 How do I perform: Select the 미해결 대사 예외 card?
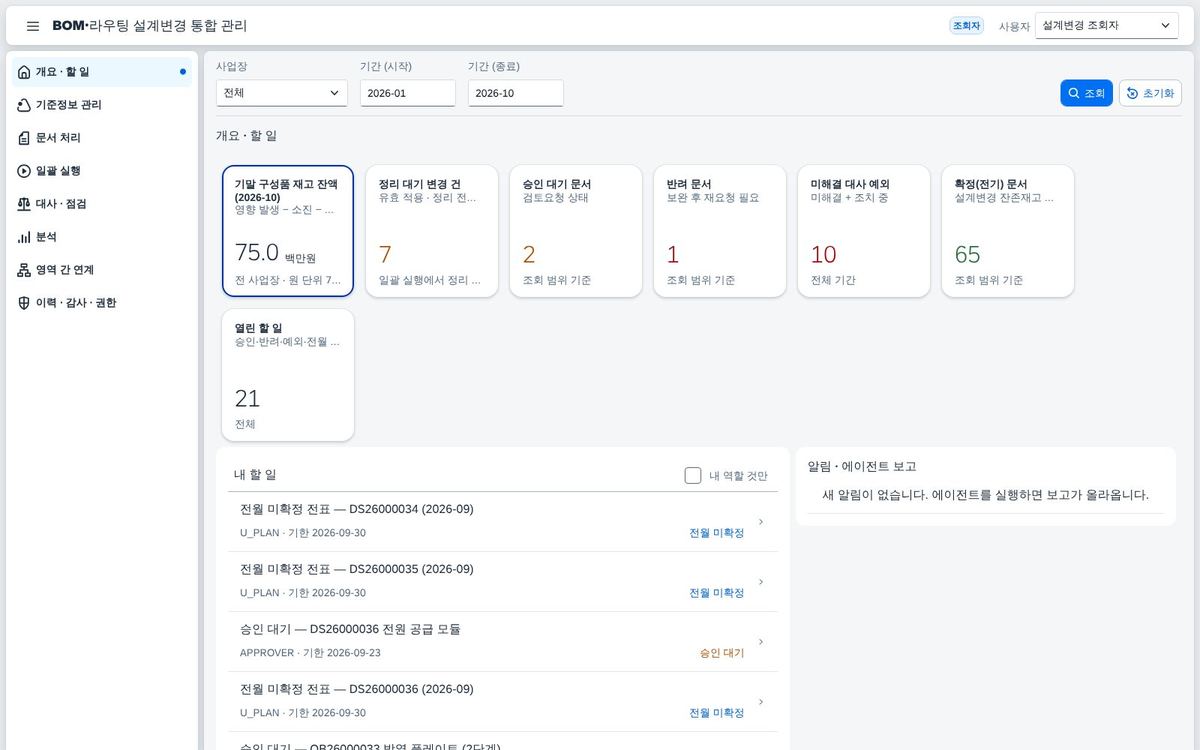pyautogui.click(x=864, y=231)
